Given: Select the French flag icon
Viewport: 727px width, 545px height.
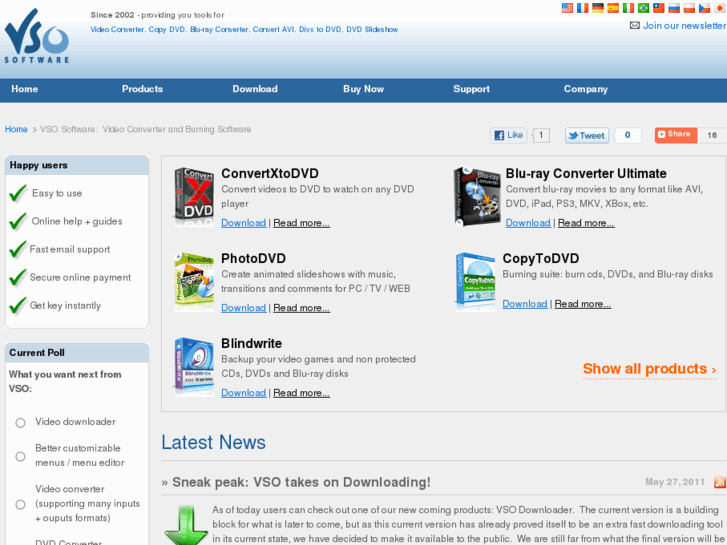Looking at the screenshot, I should pyautogui.click(x=582, y=8).
